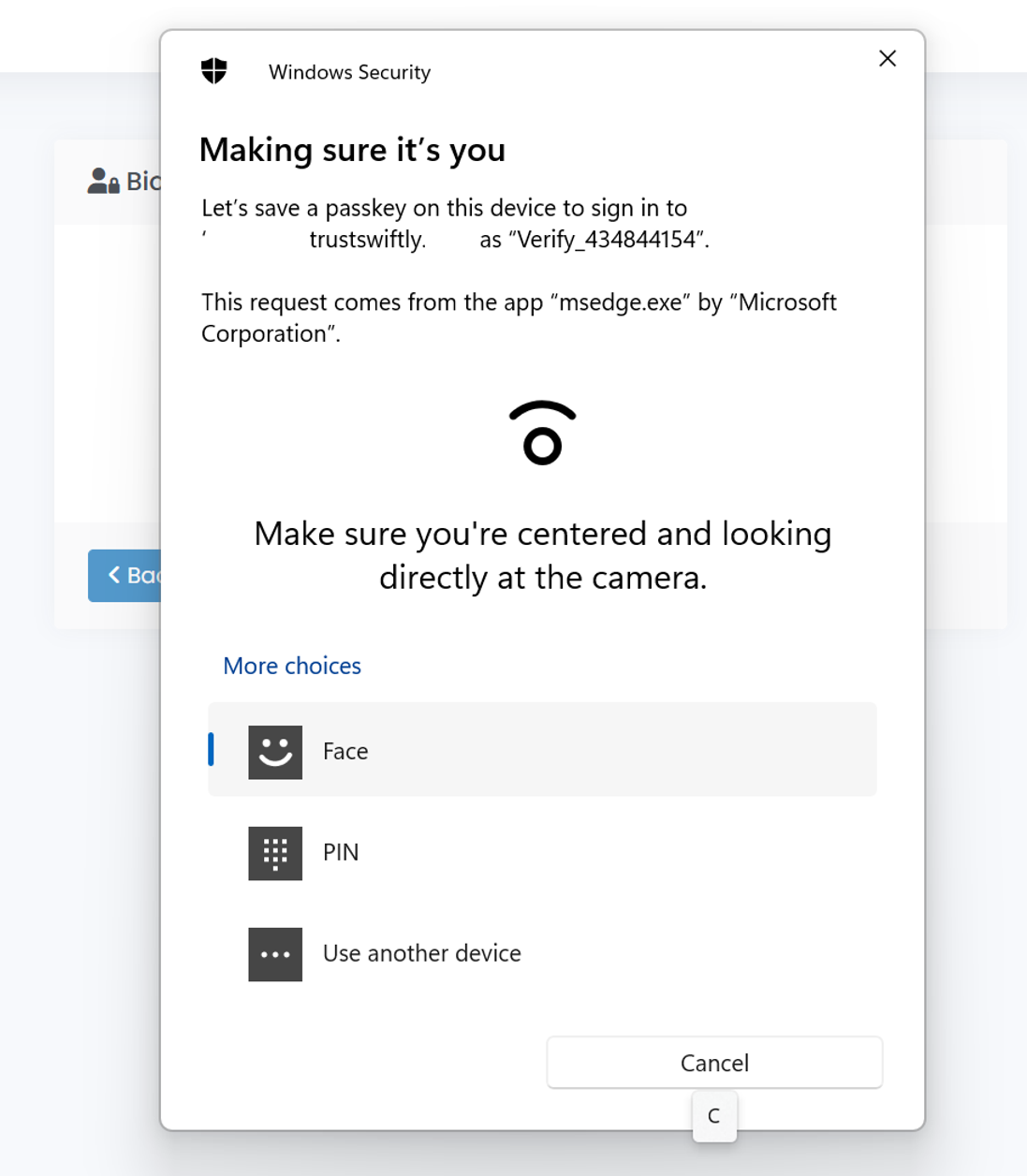Click the three-dots another device icon
Image resolution: width=1027 pixels, height=1176 pixels.
[275, 954]
